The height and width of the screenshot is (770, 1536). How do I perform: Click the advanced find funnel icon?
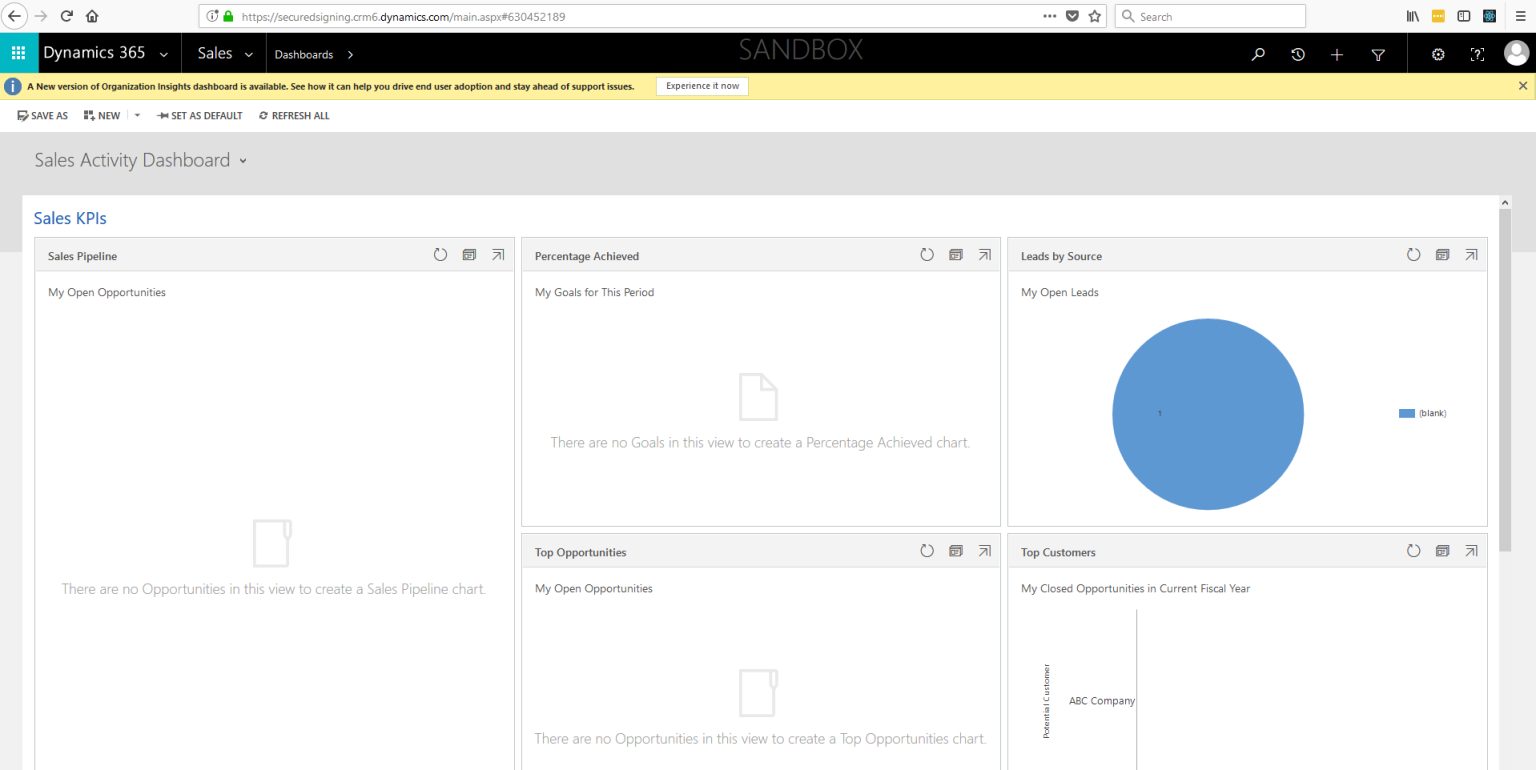[1378, 54]
